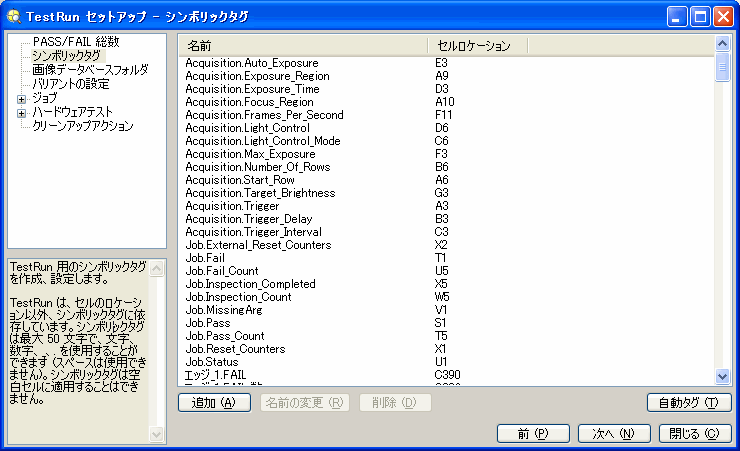Sort list by 名前 column header
740x451 pixels.
point(302,46)
